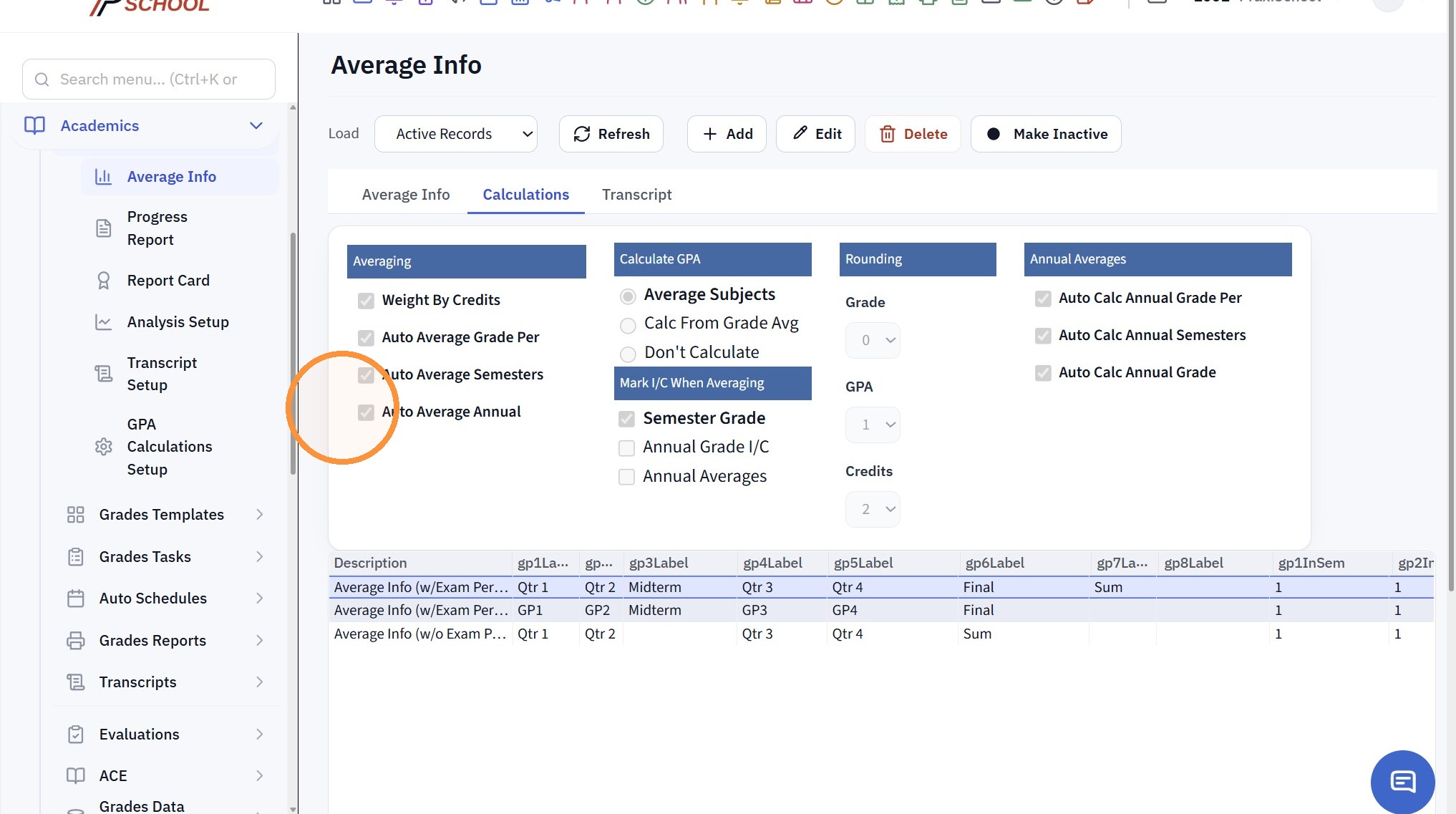Enable the Annual Grade I/C checkbox
The height and width of the screenshot is (814, 1456).
pyautogui.click(x=626, y=448)
